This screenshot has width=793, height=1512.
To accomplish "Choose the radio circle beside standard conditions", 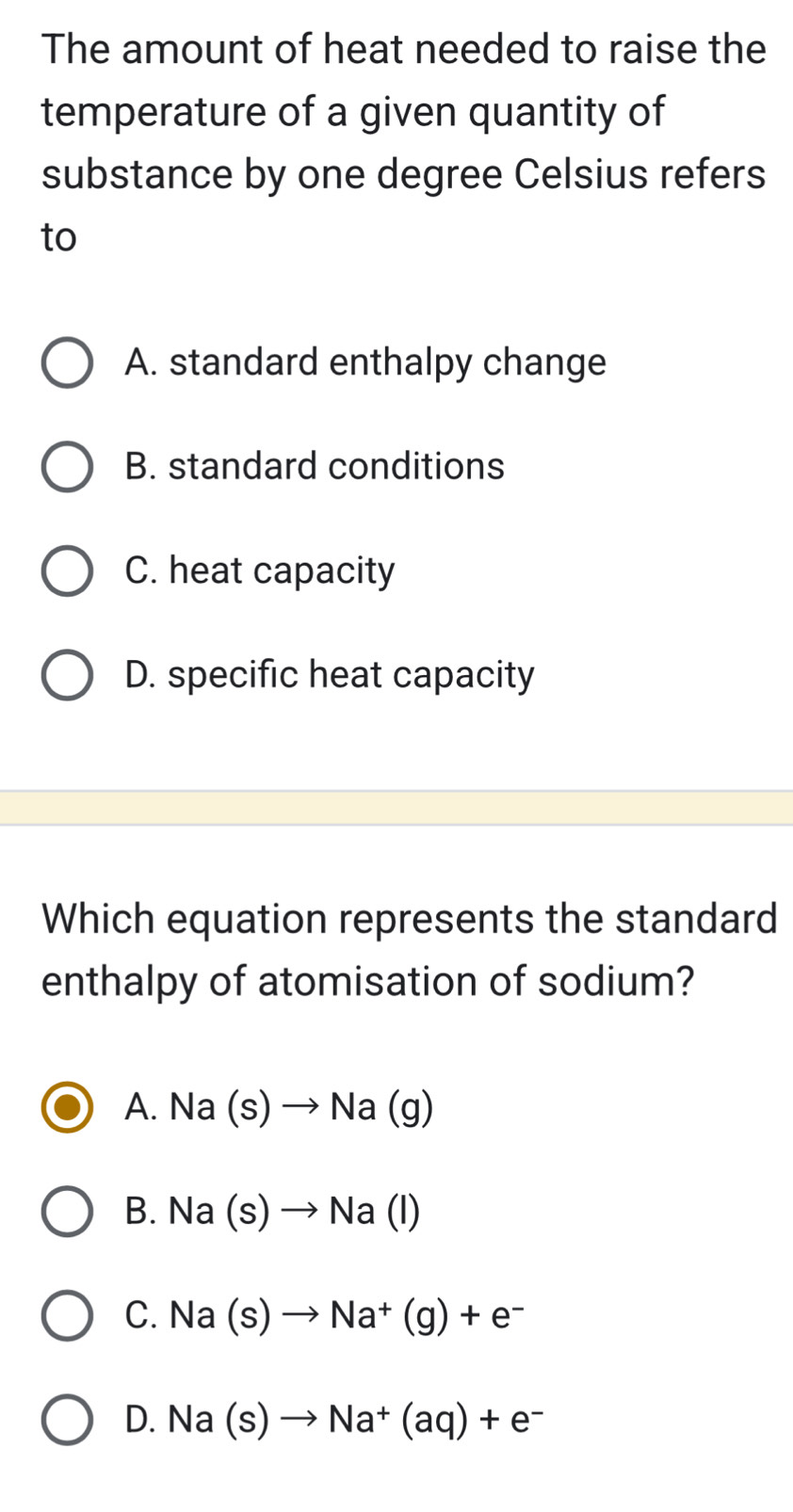I will tap(67, 467).
